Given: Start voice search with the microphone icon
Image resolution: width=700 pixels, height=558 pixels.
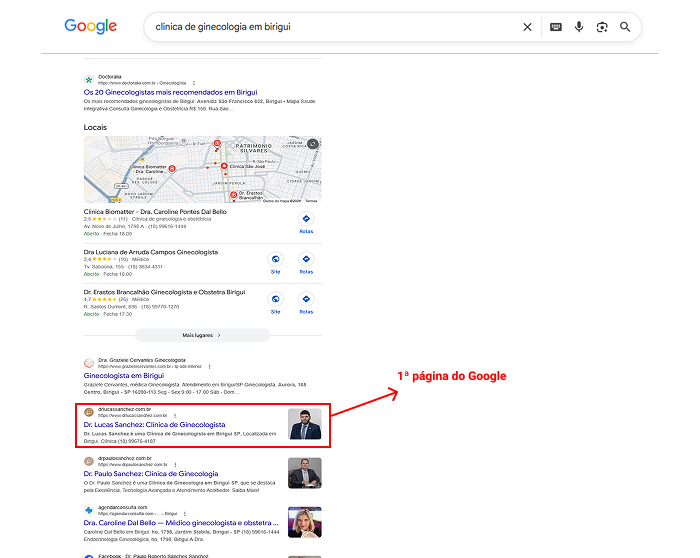Looking at the screenshot, I should pos(579,27).
